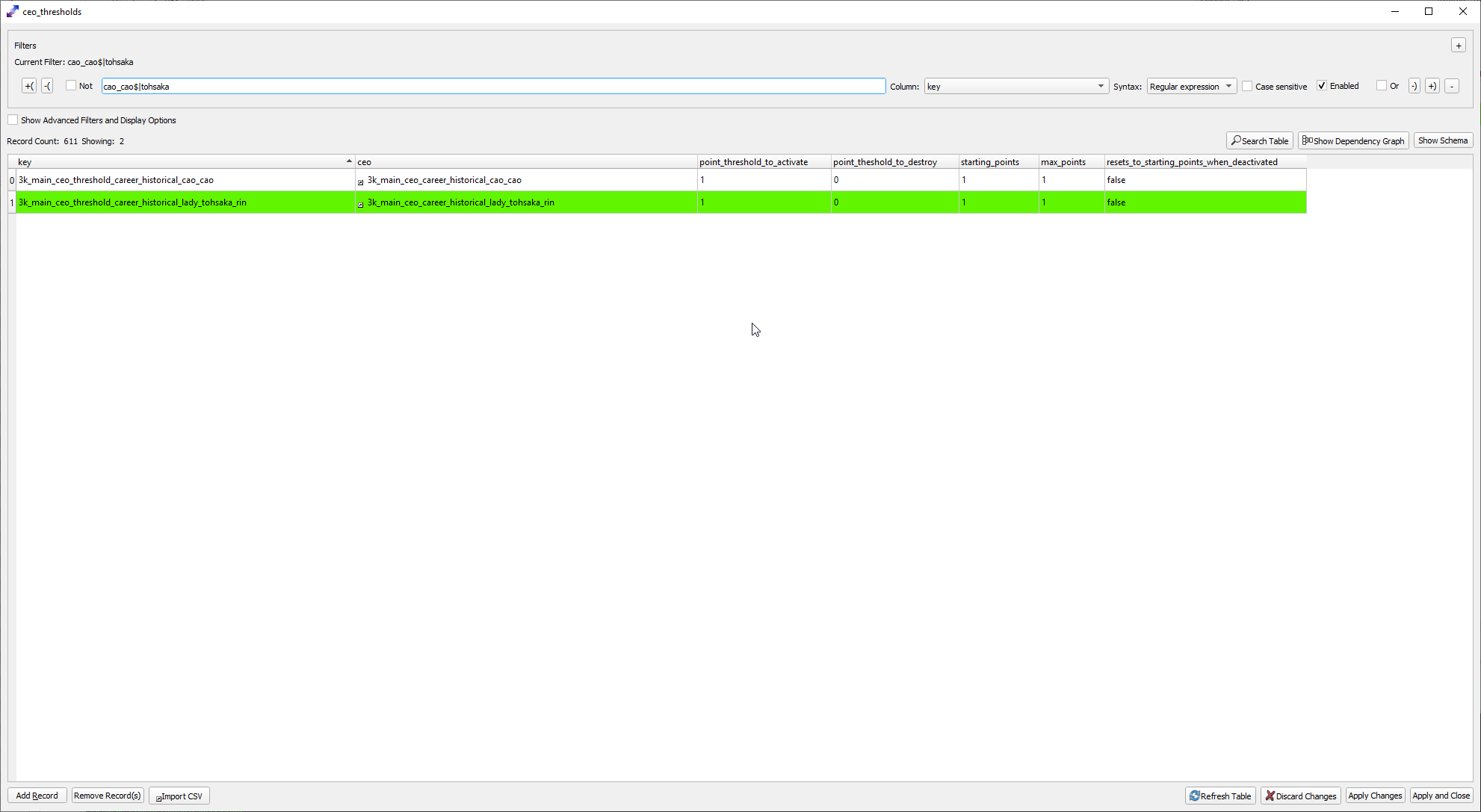Remove filter with the minus button

pos(1451,86)
